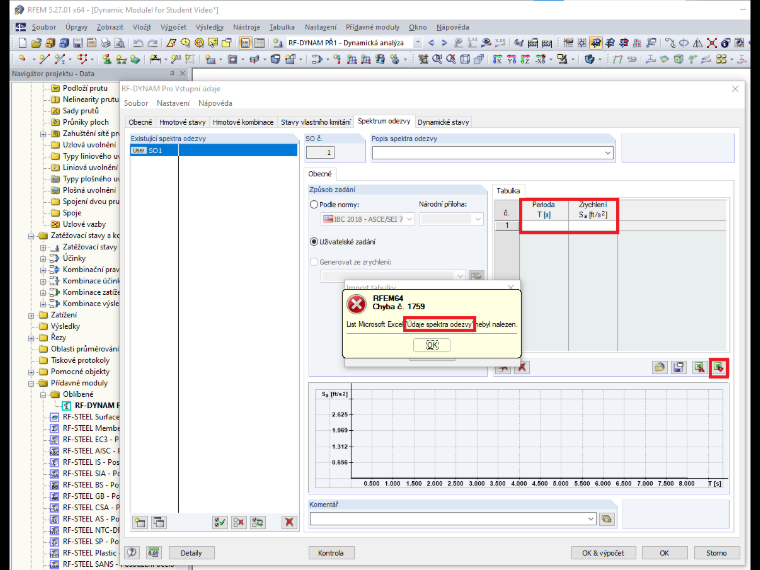Collapse Přídavné moduly tree node

point(31,383)
